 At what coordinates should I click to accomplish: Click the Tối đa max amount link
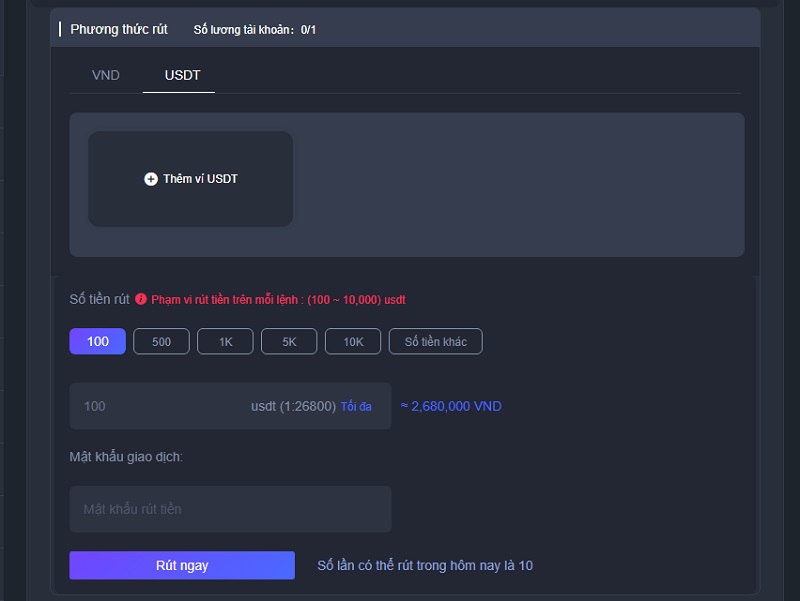pos(355,406)
